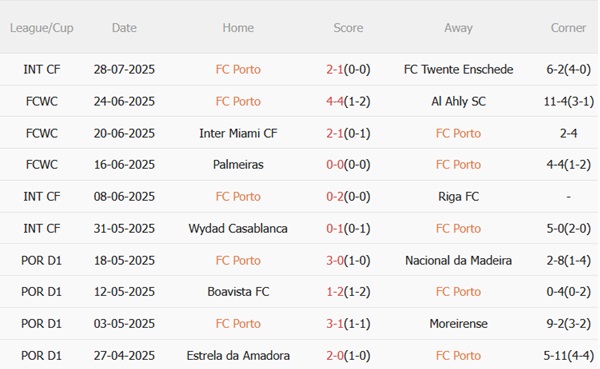Click the League/Cup column header
The image size is (600, 369).
coord(41,28)
